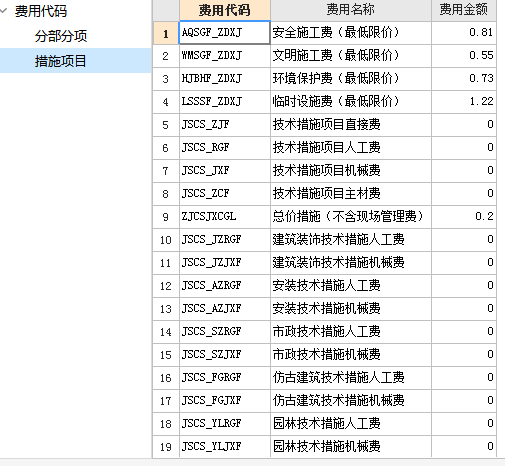Click 技术措施项目直接费 name cell
The height and width of the screenshot is (466, 505).
[351, 125]
